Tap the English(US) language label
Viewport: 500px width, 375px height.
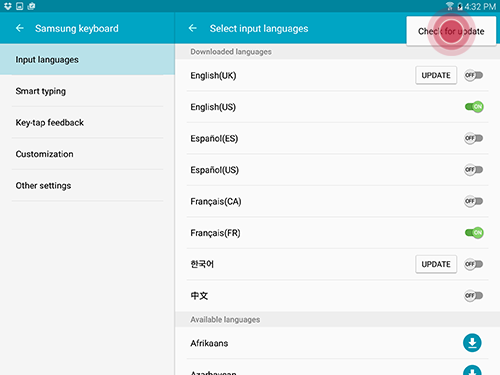[x=213, y=107]
